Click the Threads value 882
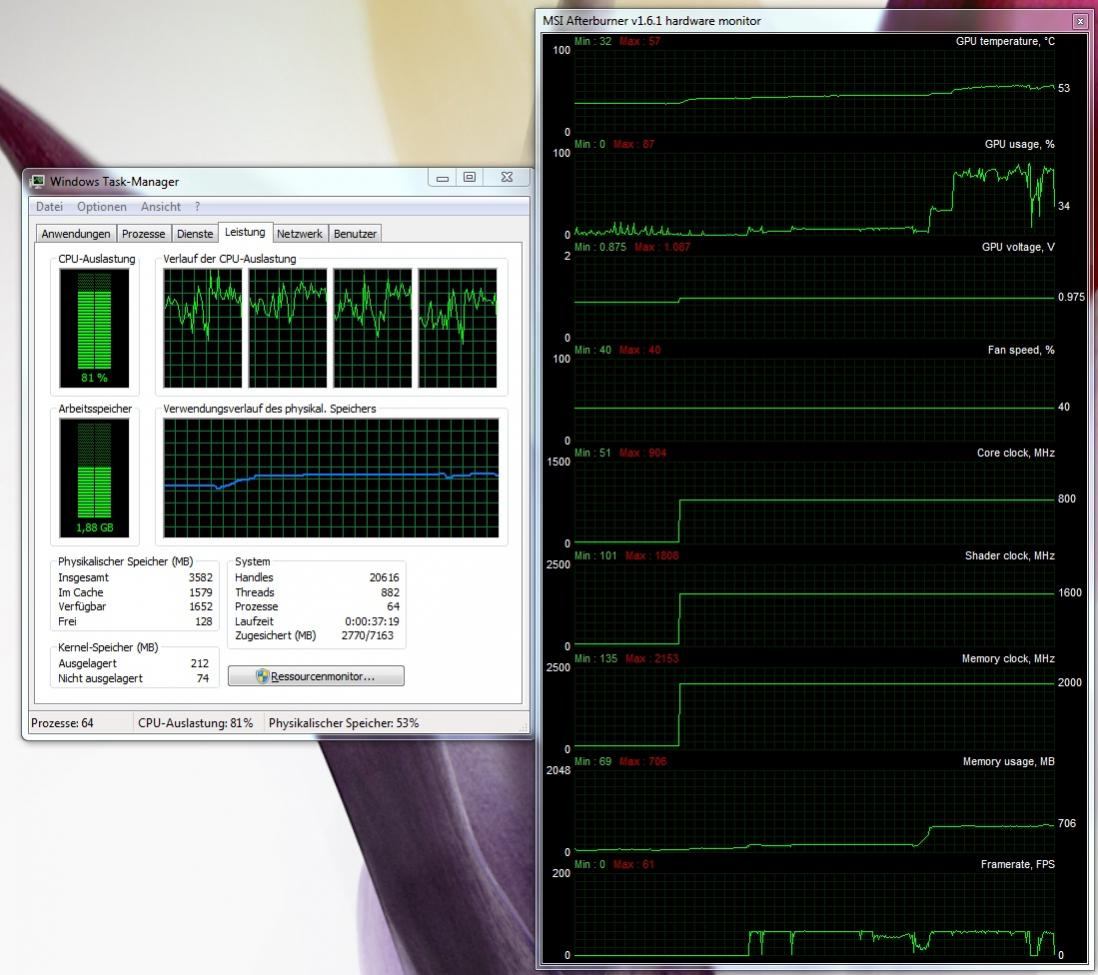Image resolution: width=1098 pixels, height=975 pixels. [390, 593]
